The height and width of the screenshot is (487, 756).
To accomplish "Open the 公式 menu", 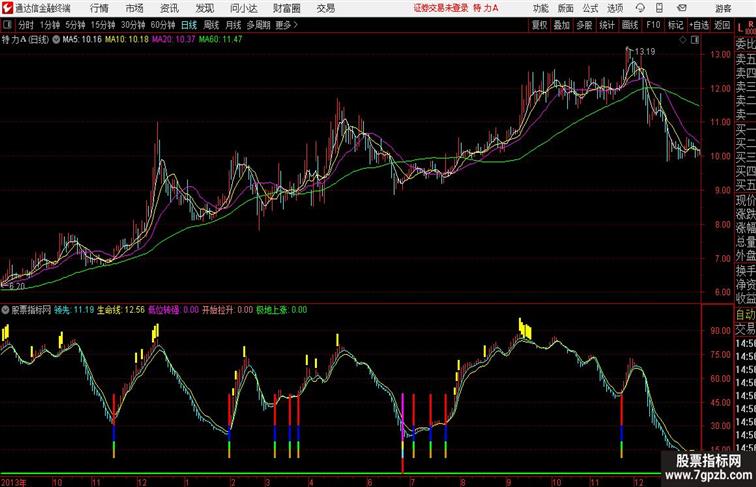I will point(590,8).
